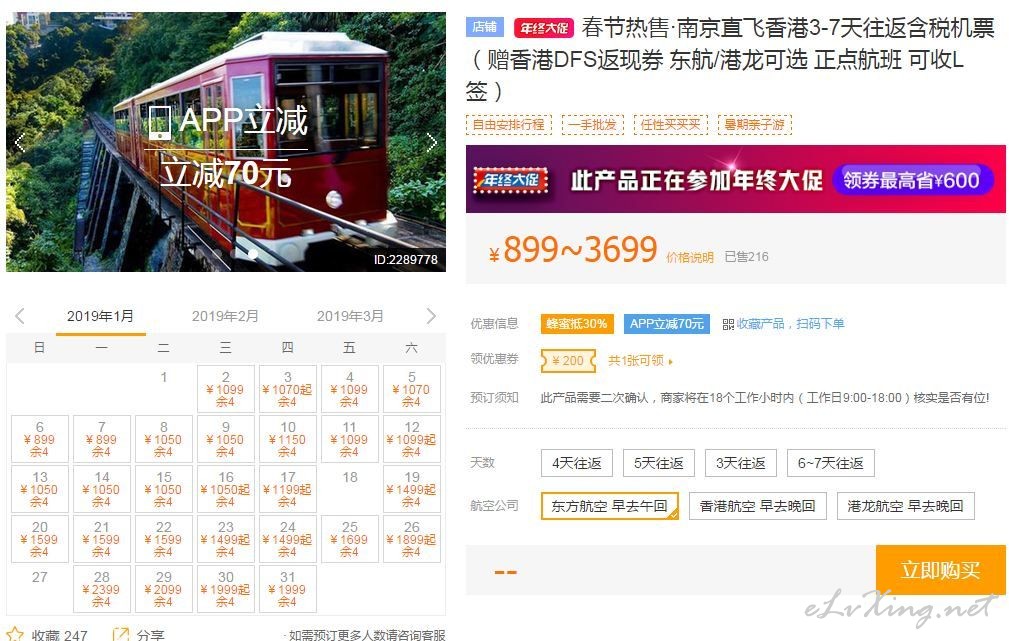Select the 4天往返 duration option

(577, 463)
